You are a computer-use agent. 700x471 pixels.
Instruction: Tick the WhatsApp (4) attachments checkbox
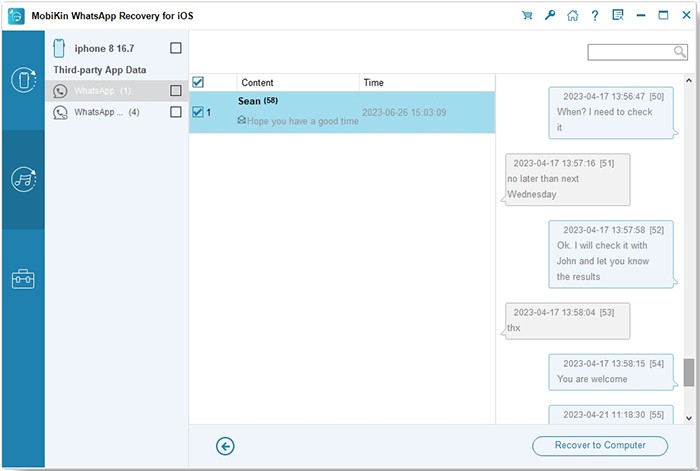pos(176,112)
